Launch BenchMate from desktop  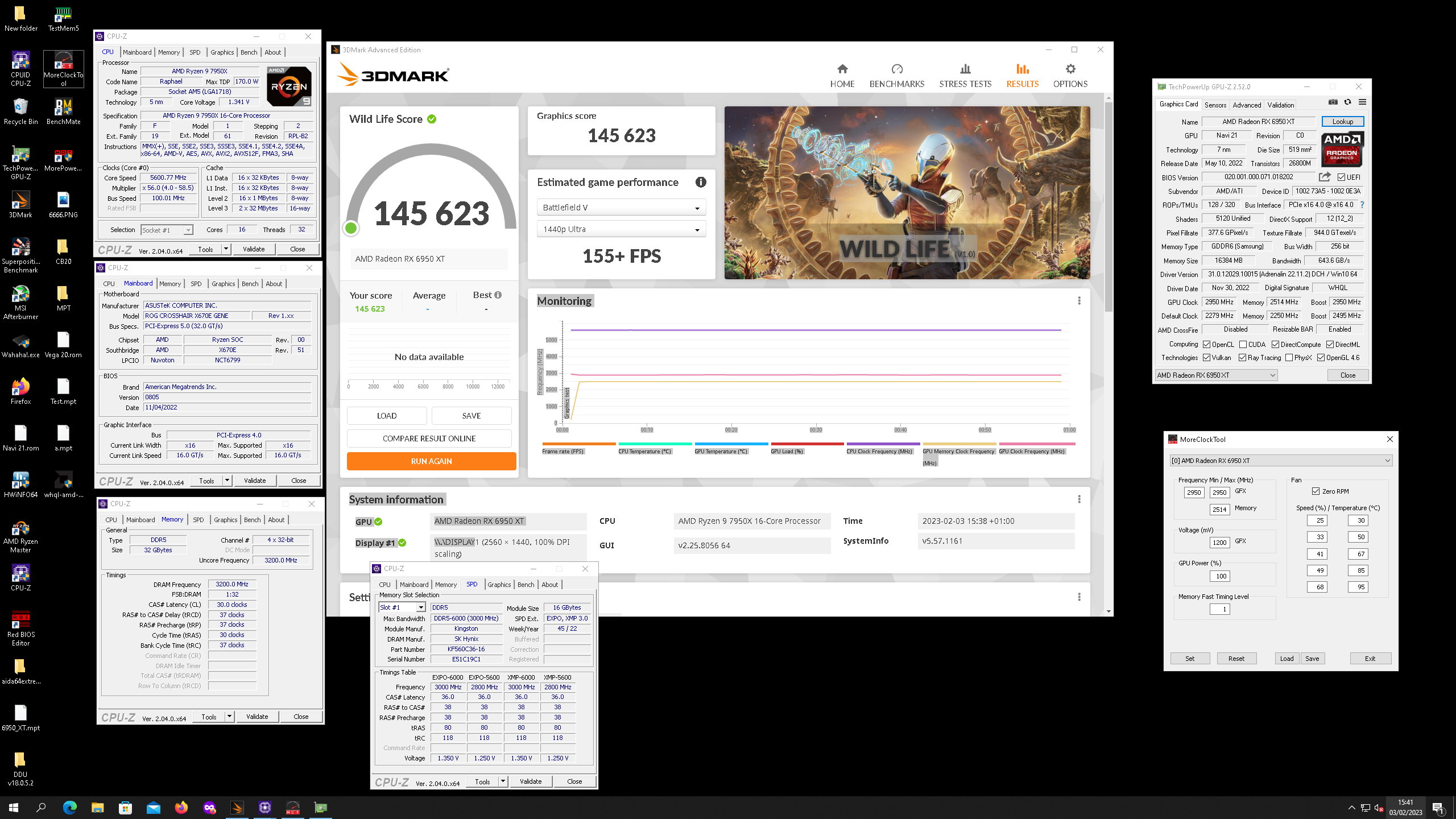click(63, 111)
